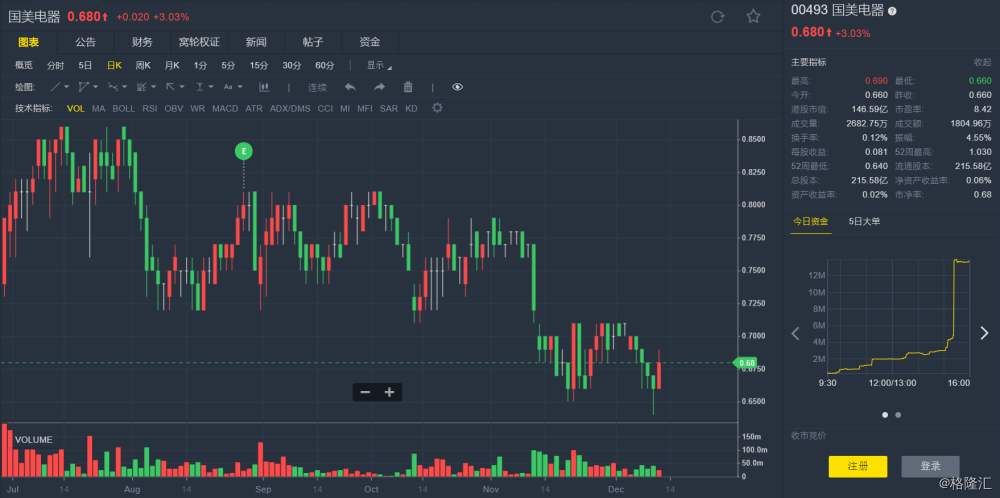
Task: Select the wave pattern drawing tool
Action: pyautogui.click(x=113, y=87)
